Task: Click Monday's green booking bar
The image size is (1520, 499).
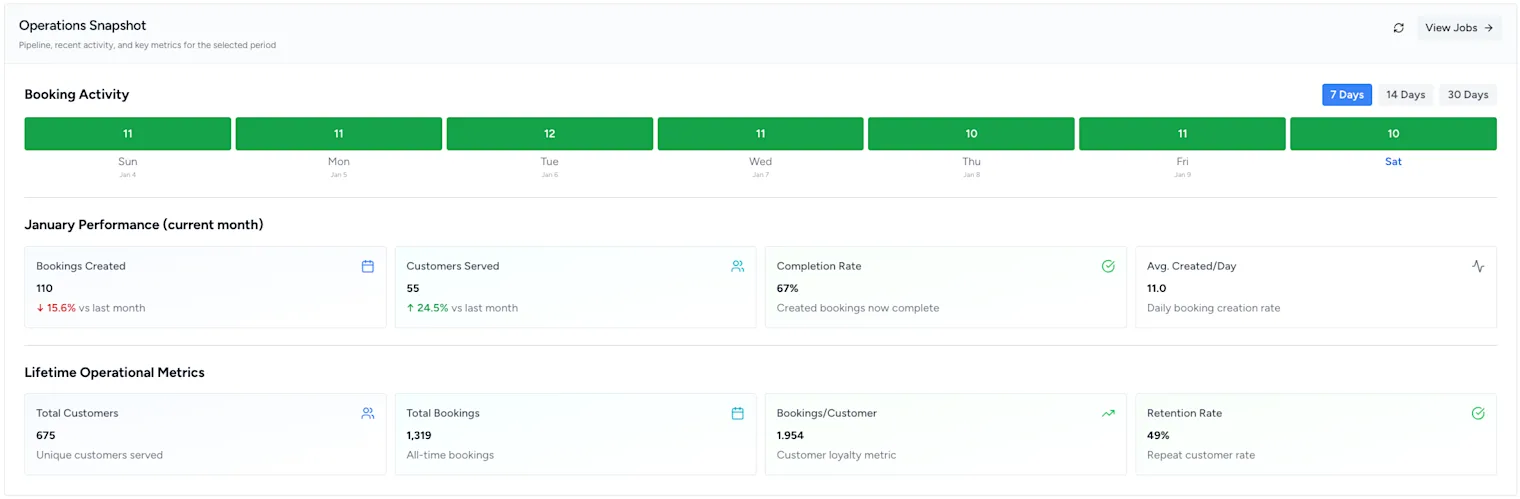Action: pyautogui.click(x=339, y=134)
